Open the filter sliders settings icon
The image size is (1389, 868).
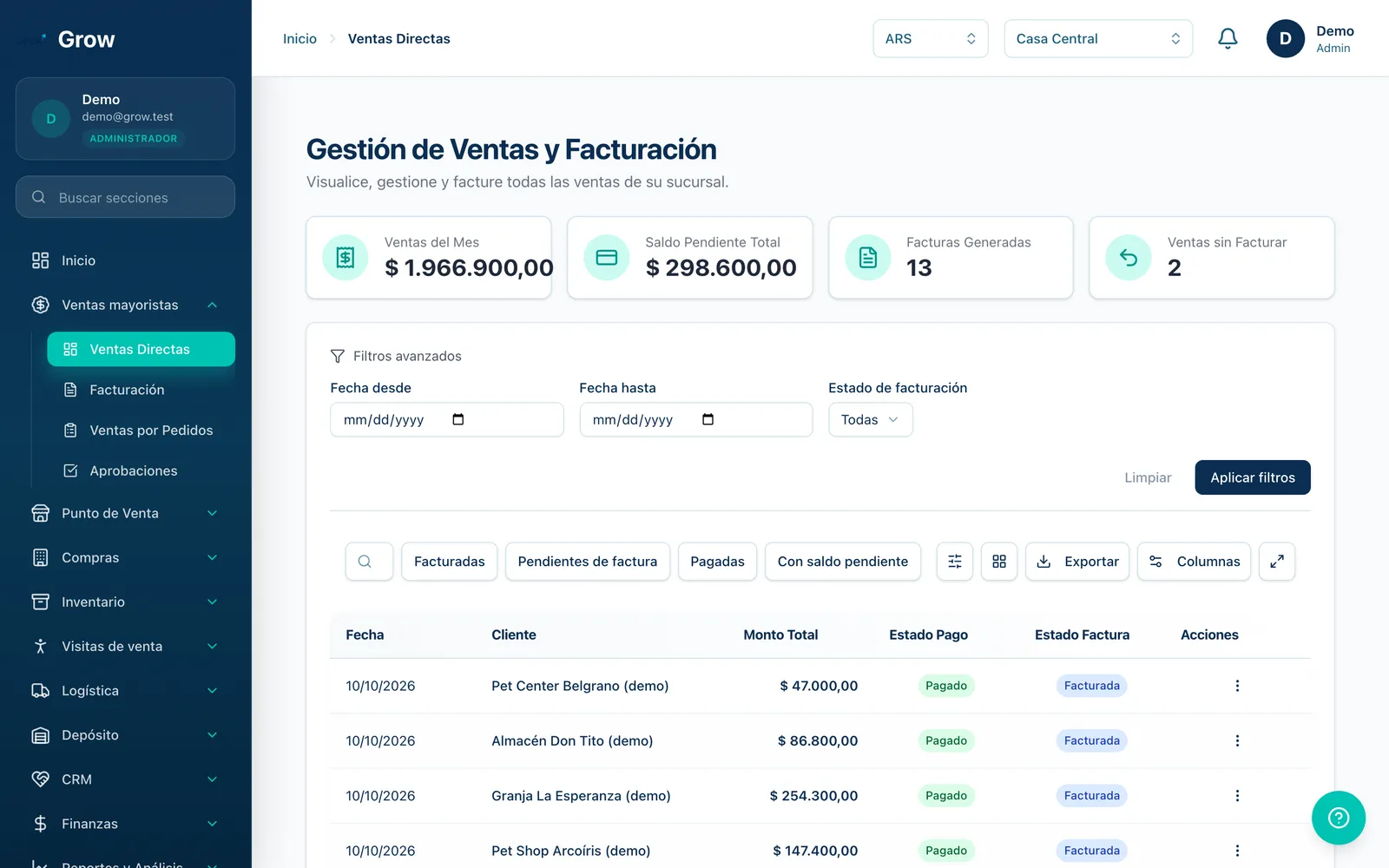pyautogui.click(x=955, y=562)
